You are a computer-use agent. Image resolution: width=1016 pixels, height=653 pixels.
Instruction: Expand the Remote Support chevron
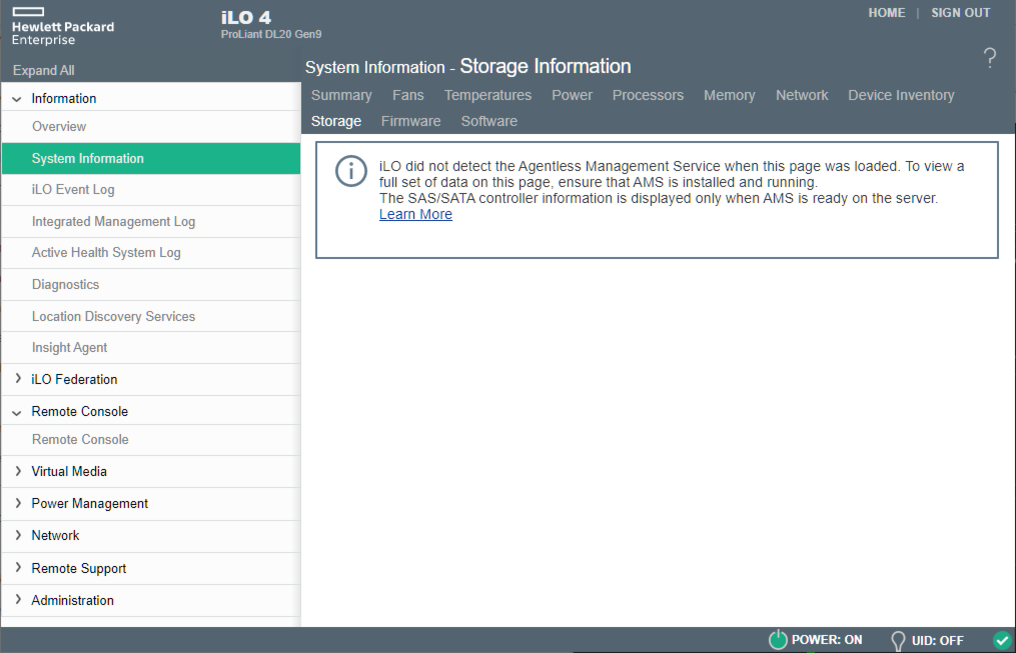click(18, 567)
